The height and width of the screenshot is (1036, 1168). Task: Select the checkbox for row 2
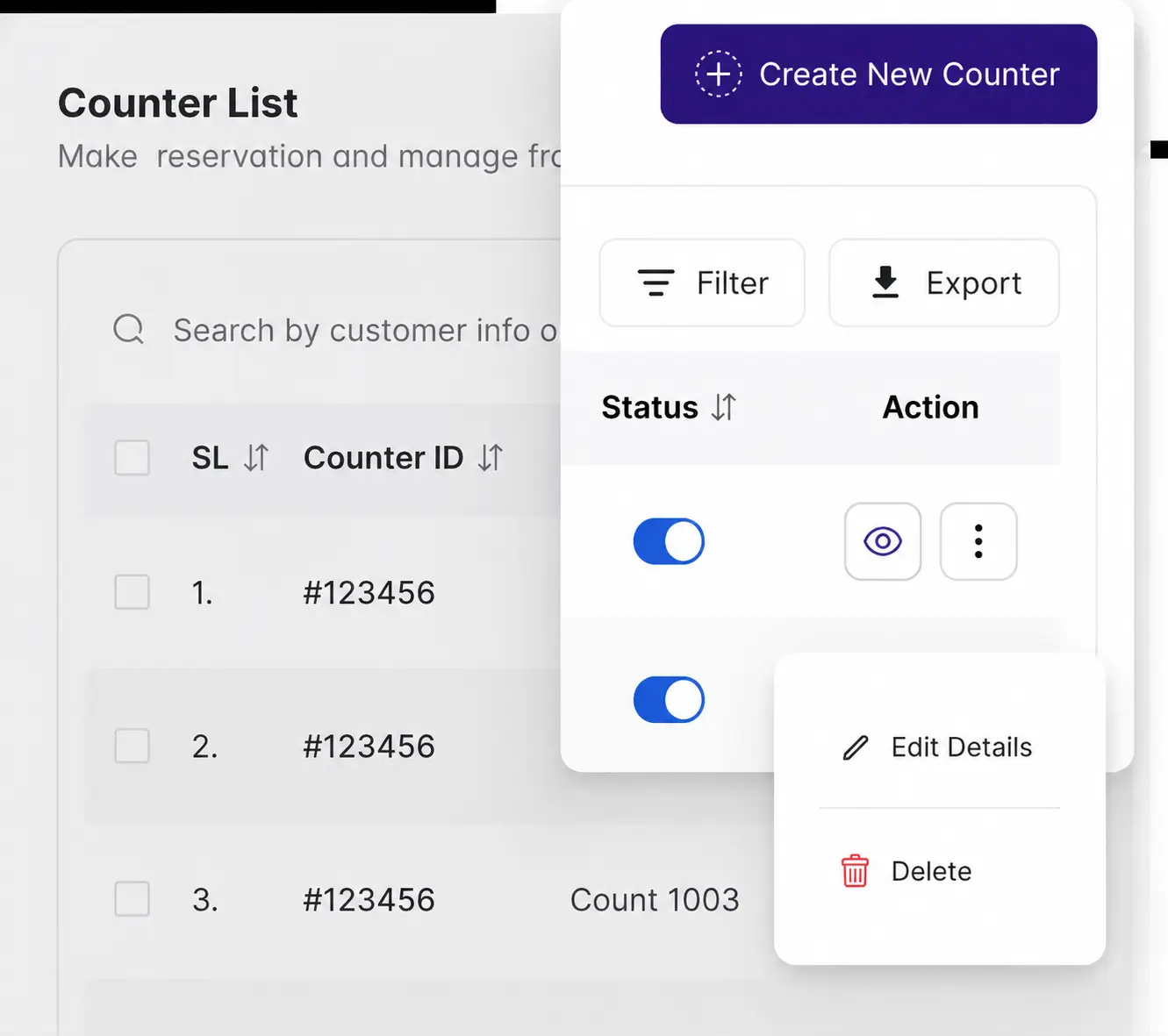pyautogui.click(x=132, y=746)
